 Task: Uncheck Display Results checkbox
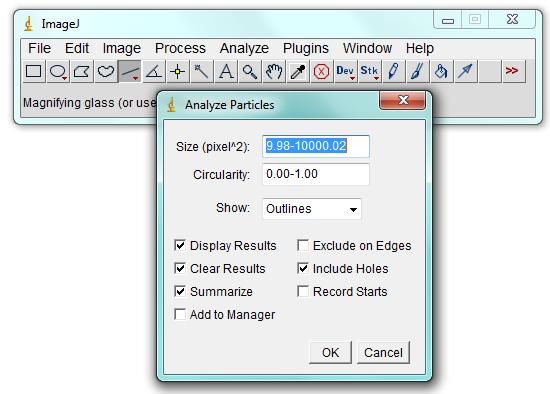180,245
